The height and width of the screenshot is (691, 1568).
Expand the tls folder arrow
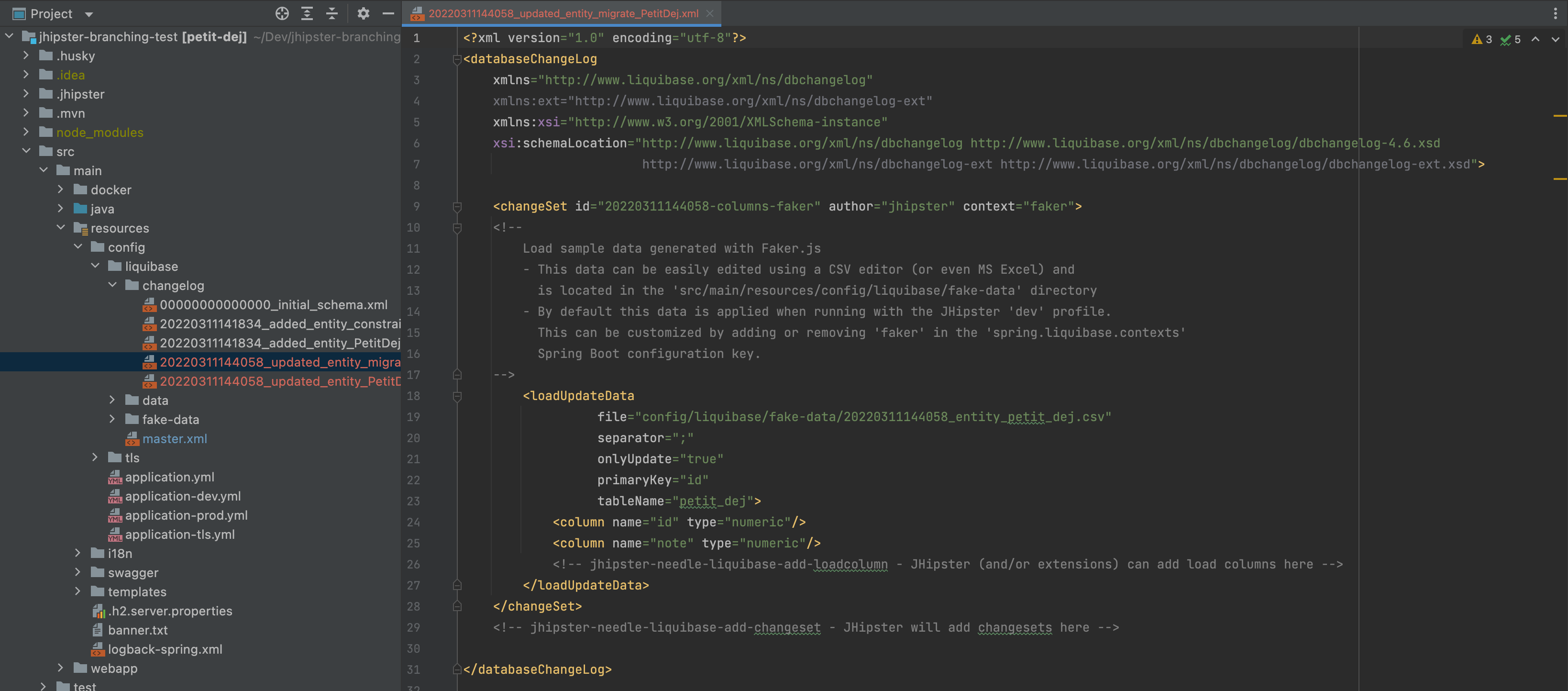coord(95,457)
